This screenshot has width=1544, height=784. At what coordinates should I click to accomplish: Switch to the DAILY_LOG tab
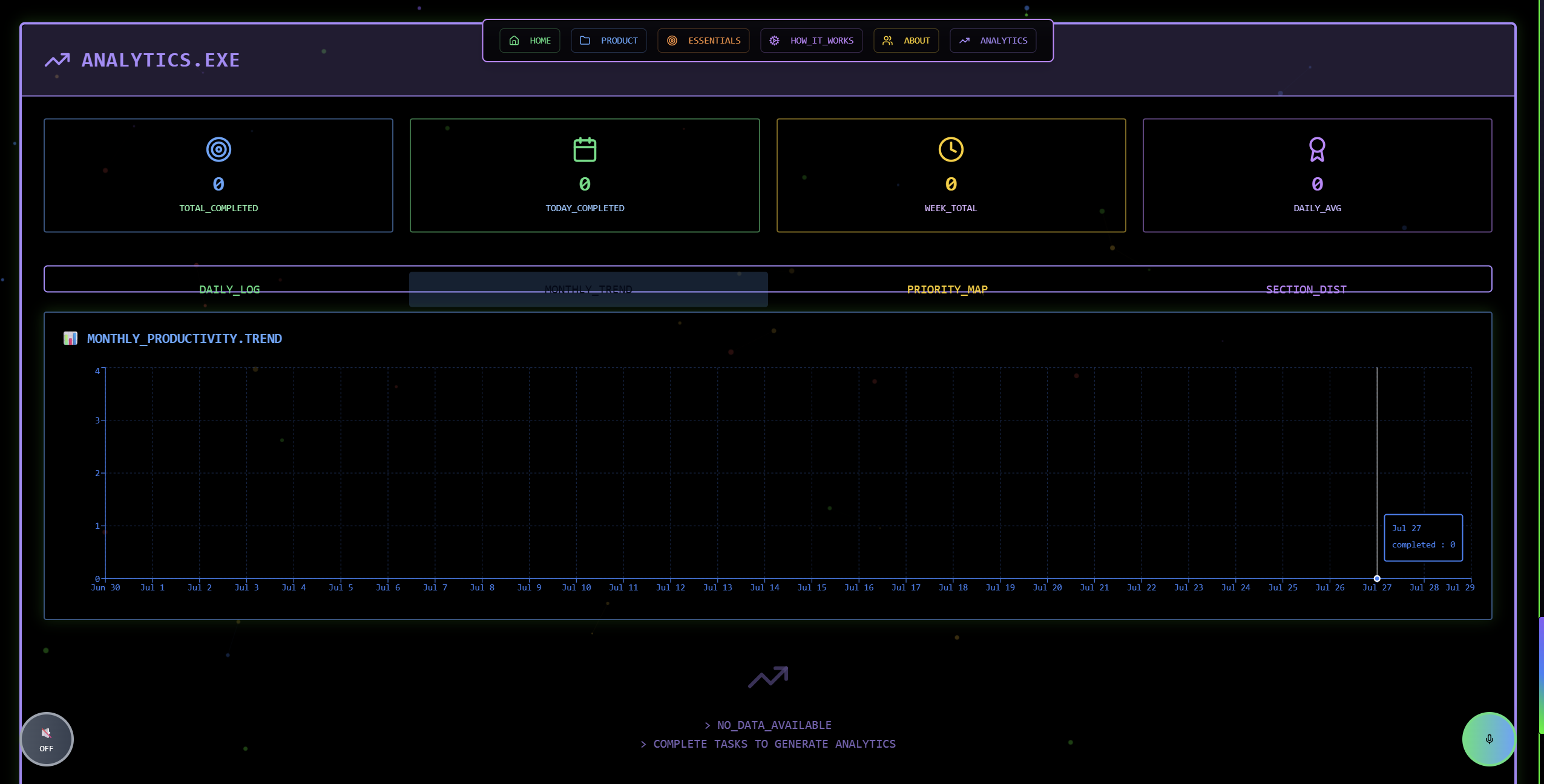click(x=229, y=289)
